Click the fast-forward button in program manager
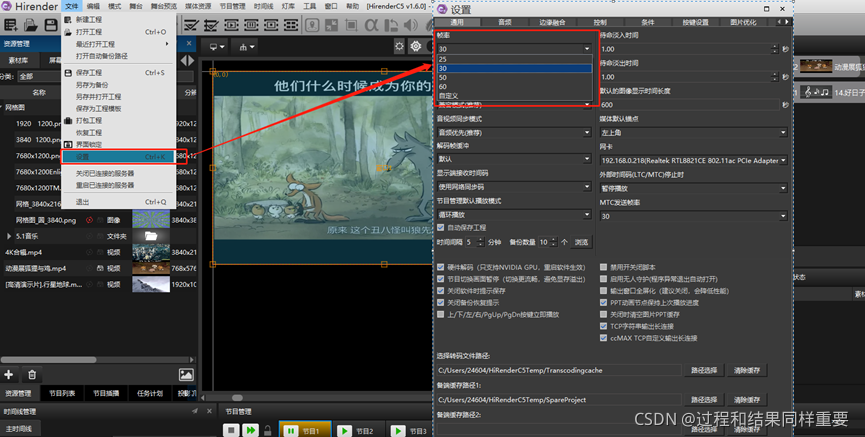Viewport: 865px width, 437px height. (250, 430)
